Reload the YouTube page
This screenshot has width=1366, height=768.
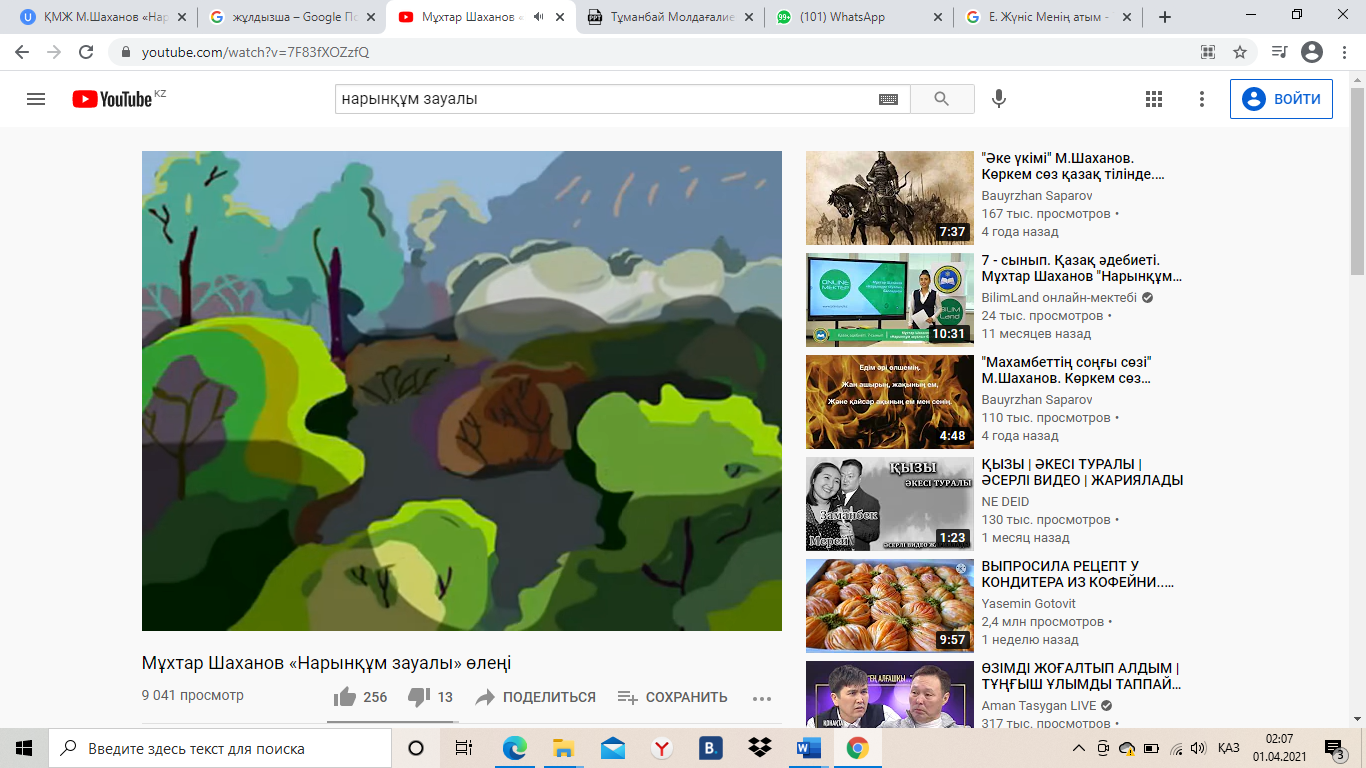click(86, 52)
